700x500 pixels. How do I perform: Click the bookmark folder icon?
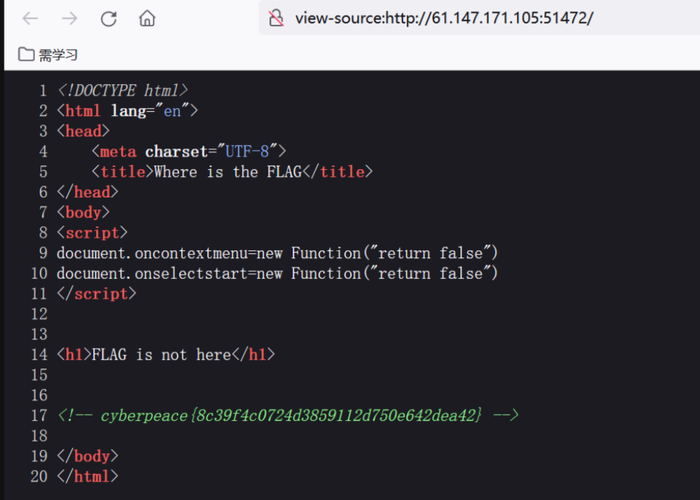(x=26, y=54)
